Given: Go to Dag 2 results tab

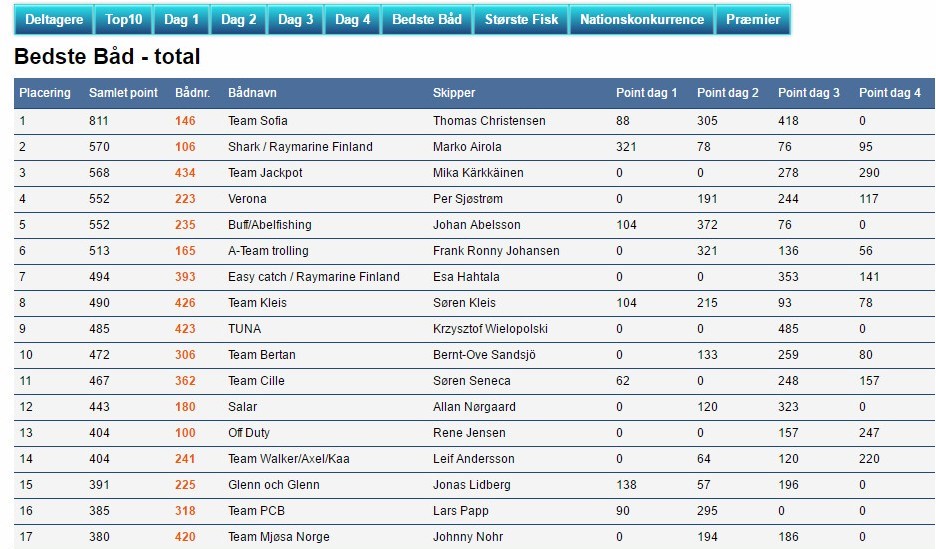Looking at the screenshot, I should tap(238, 20).
